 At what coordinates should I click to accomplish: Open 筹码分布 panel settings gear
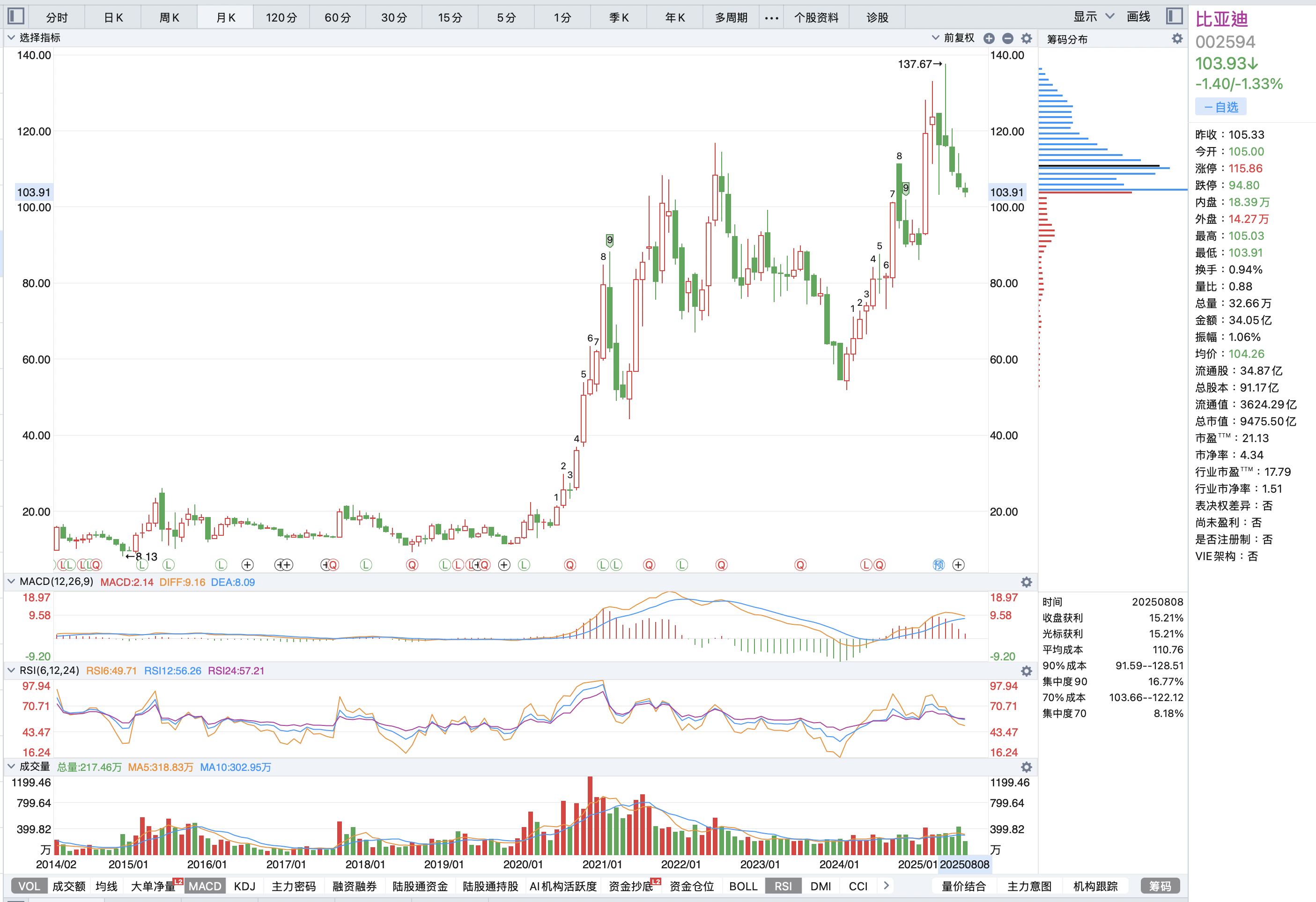click(x=1177, y=38)
